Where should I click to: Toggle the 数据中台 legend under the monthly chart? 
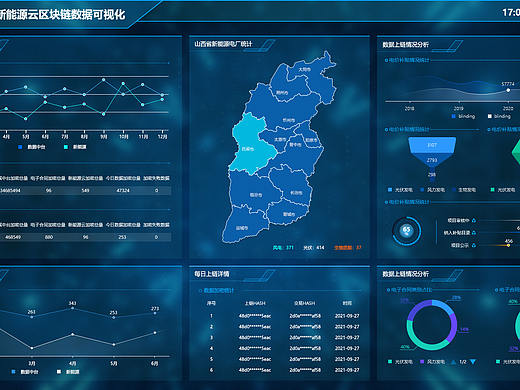tap(31, 147)
